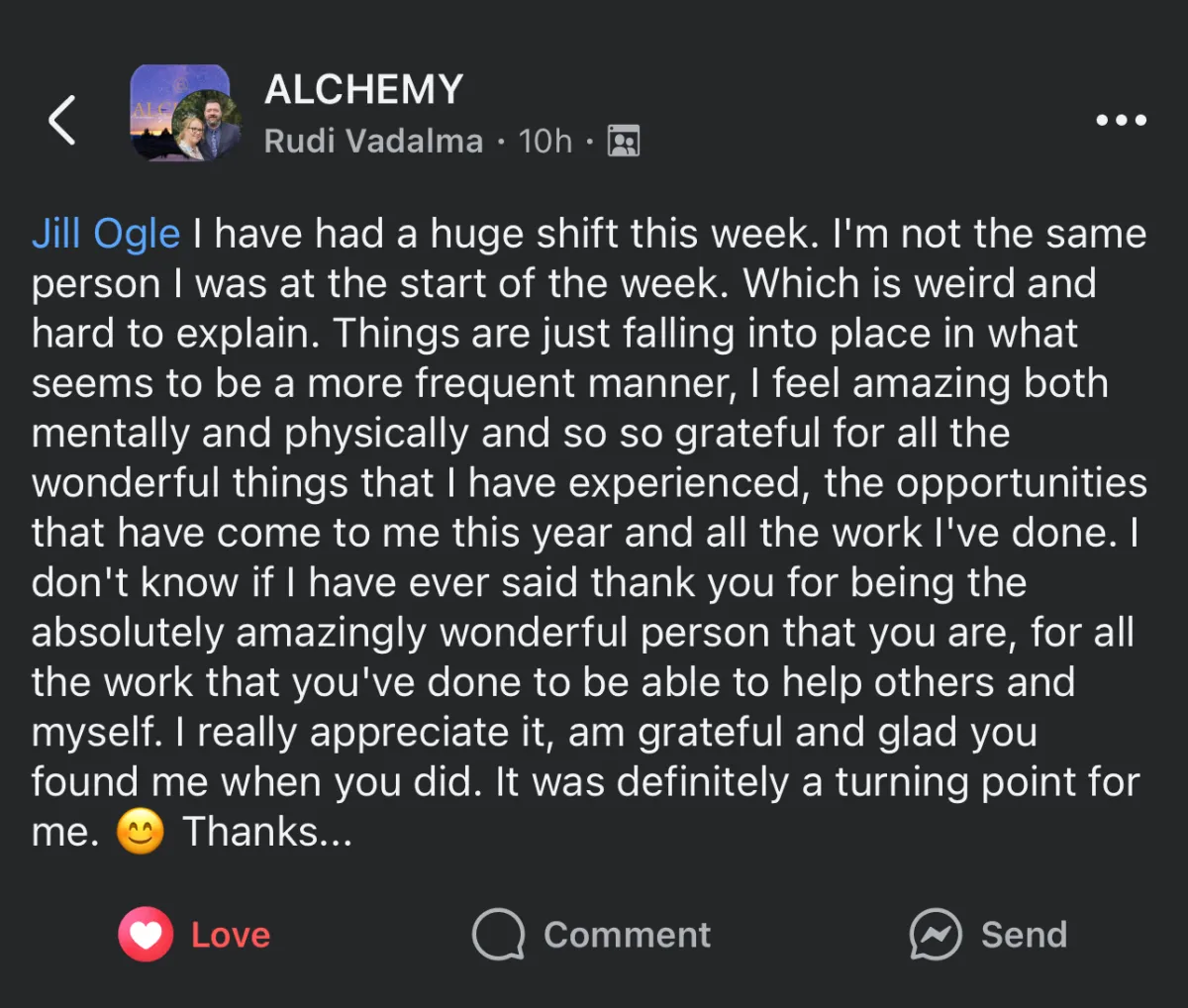Open Rudi Vadalma's profile
Viewport: 1188px width, 1008px height.
(373, 142)
